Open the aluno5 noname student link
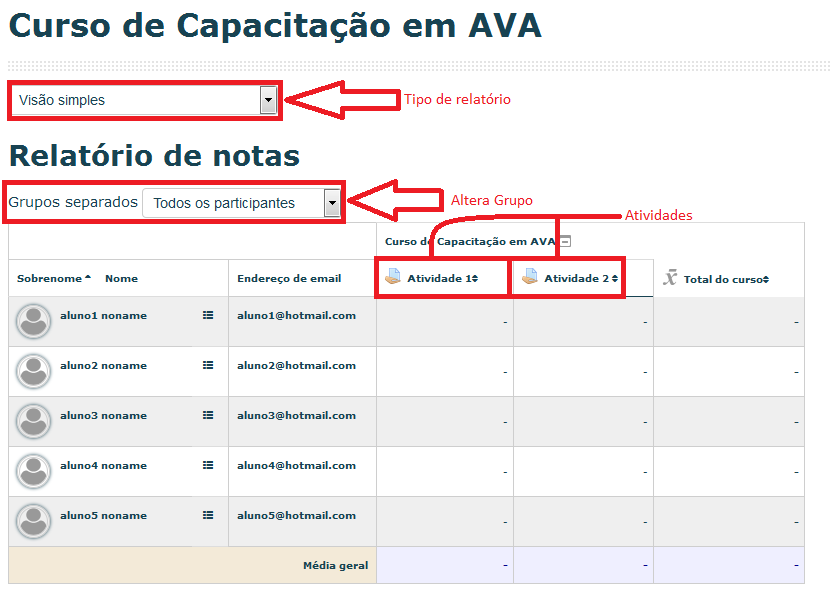This screenshot has height=596, width=830. pyautogui.click(x=103, y=515)
